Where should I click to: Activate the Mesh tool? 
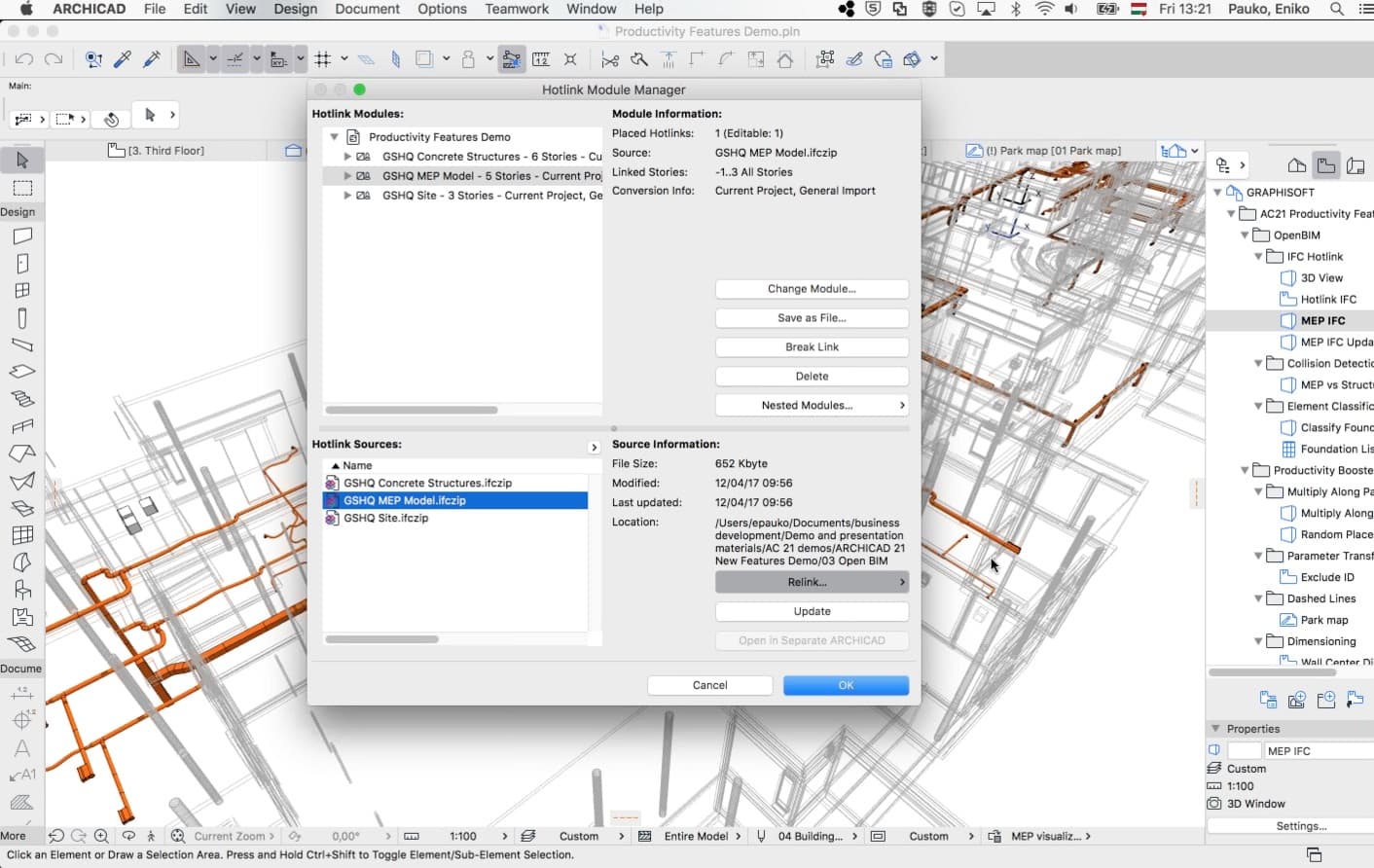pyautogui.click(x=22, y=644)
